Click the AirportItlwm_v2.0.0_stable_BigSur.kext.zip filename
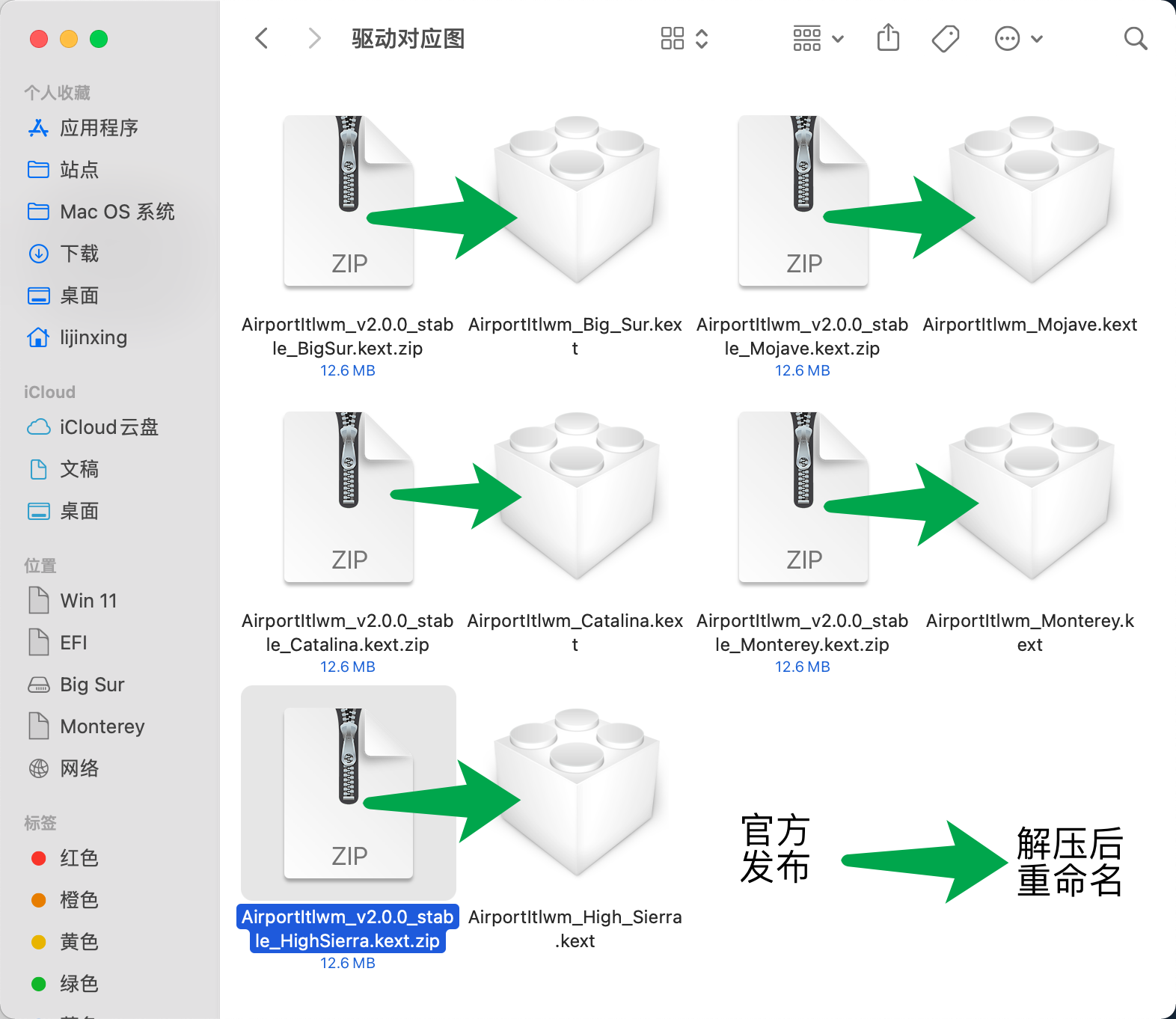Image resolution: width=1176 pixels, height=1019 pixels. coord(348,336)
